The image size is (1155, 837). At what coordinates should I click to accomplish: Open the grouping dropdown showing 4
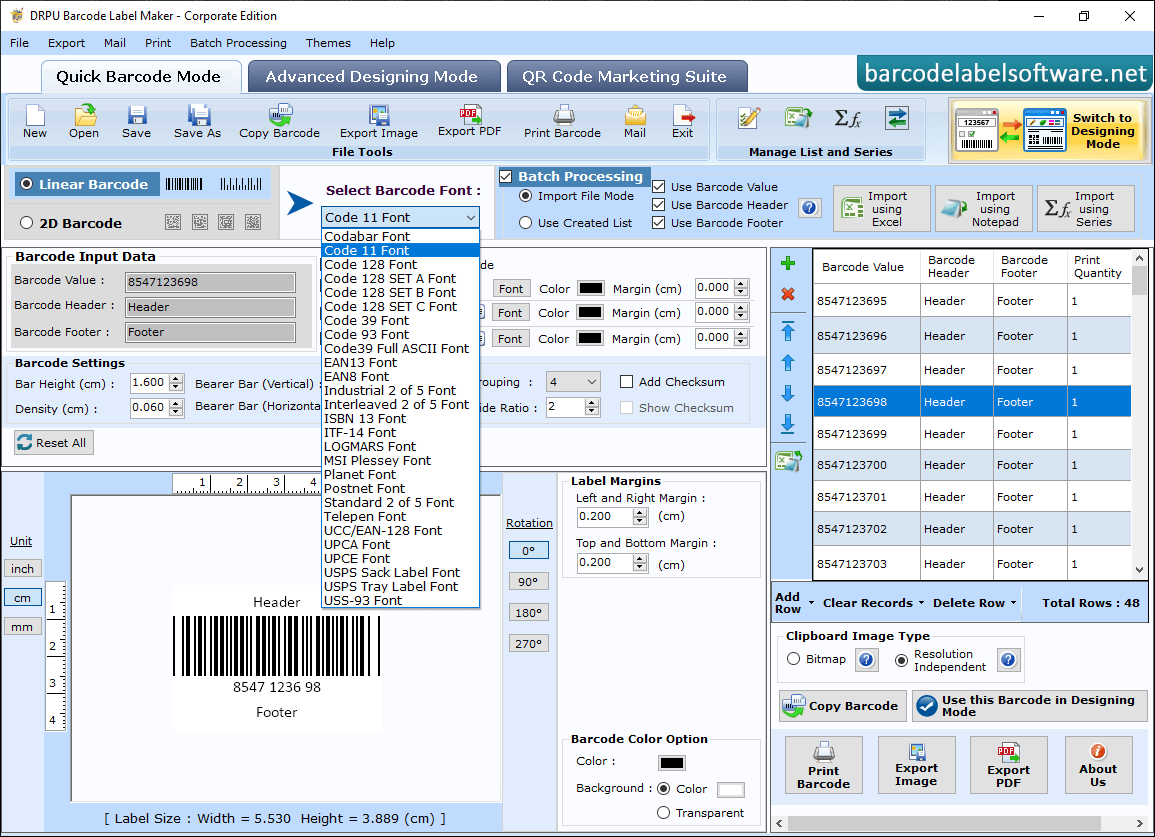point(573,382)
